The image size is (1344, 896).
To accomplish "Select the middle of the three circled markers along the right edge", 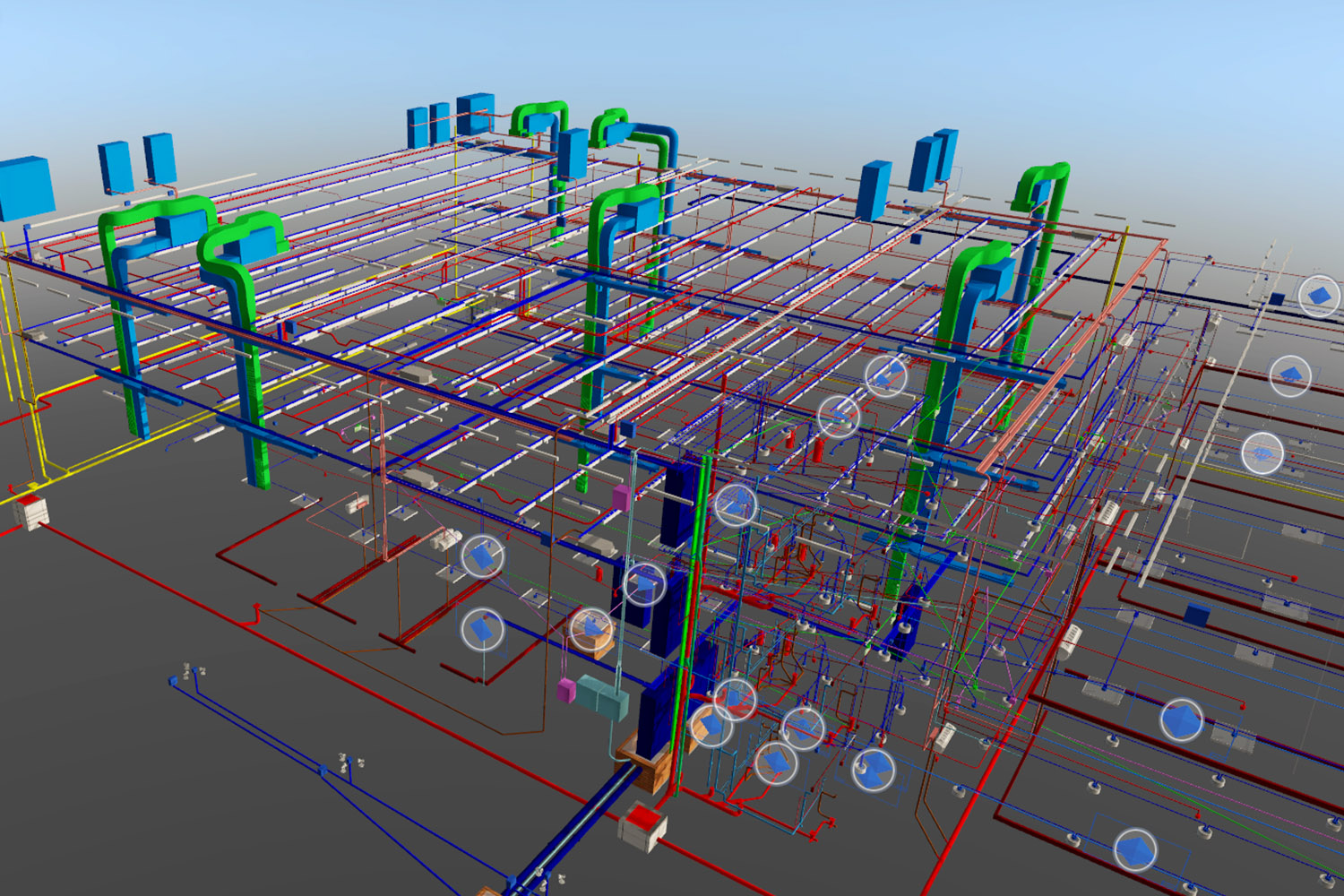I will coord(1290,375).
